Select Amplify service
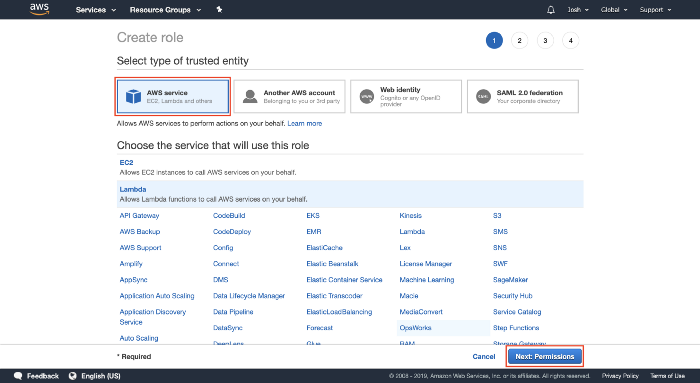The image size is (700, 383). (x=131, y=264)
